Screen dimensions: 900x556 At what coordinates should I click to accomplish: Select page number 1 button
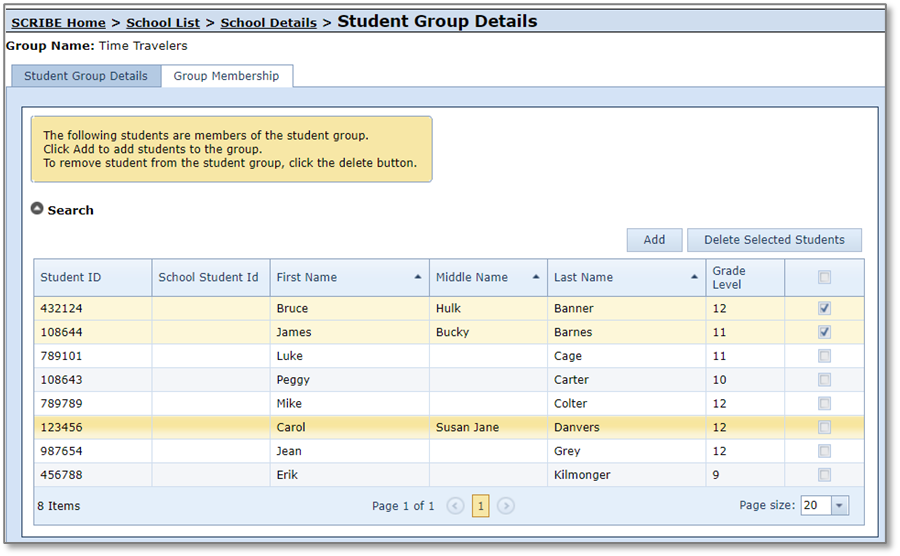click(x=480, y=506)
